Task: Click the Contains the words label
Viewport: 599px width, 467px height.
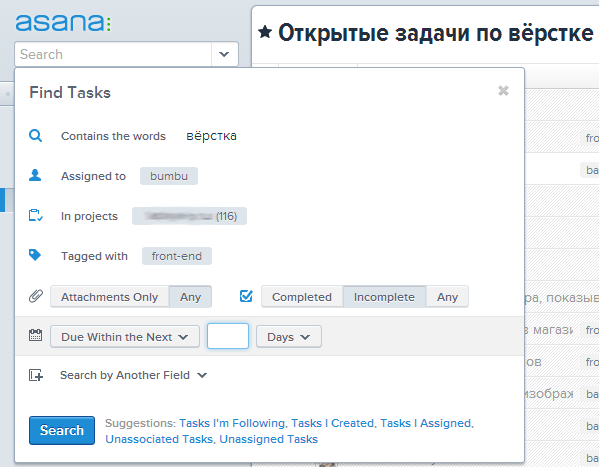Action: point(113,136)
